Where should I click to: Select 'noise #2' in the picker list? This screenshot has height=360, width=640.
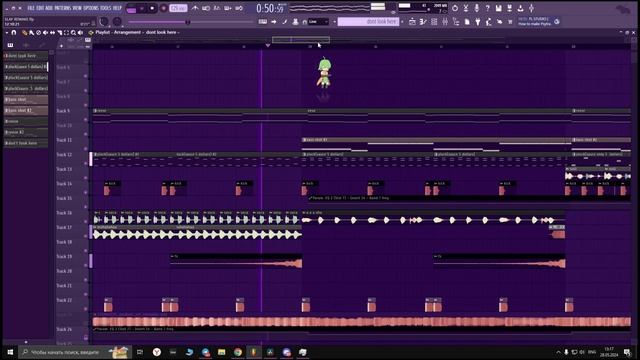(x=26, y=132)
